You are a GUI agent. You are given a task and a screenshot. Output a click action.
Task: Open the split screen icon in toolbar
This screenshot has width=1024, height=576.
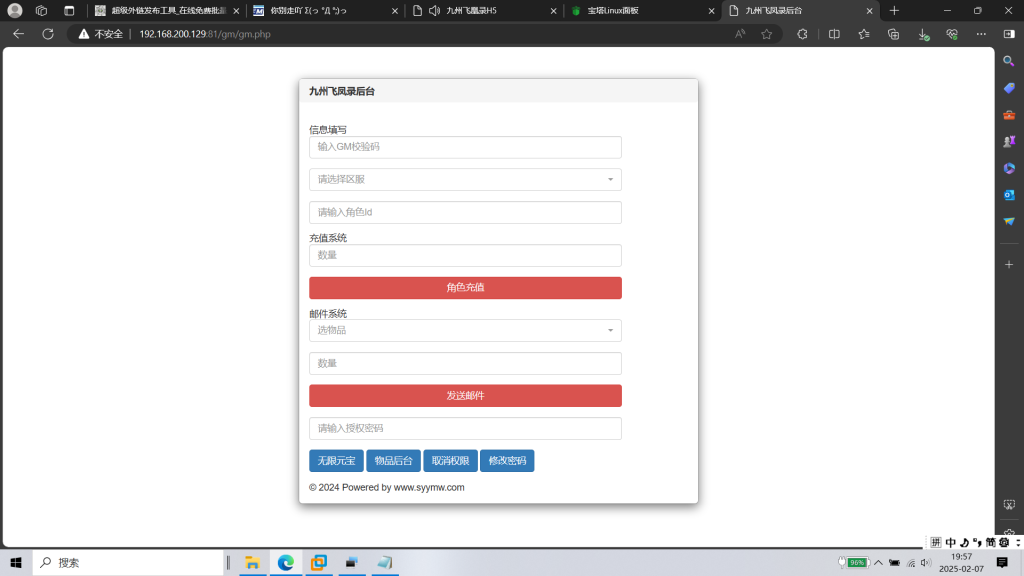(834, 33)
